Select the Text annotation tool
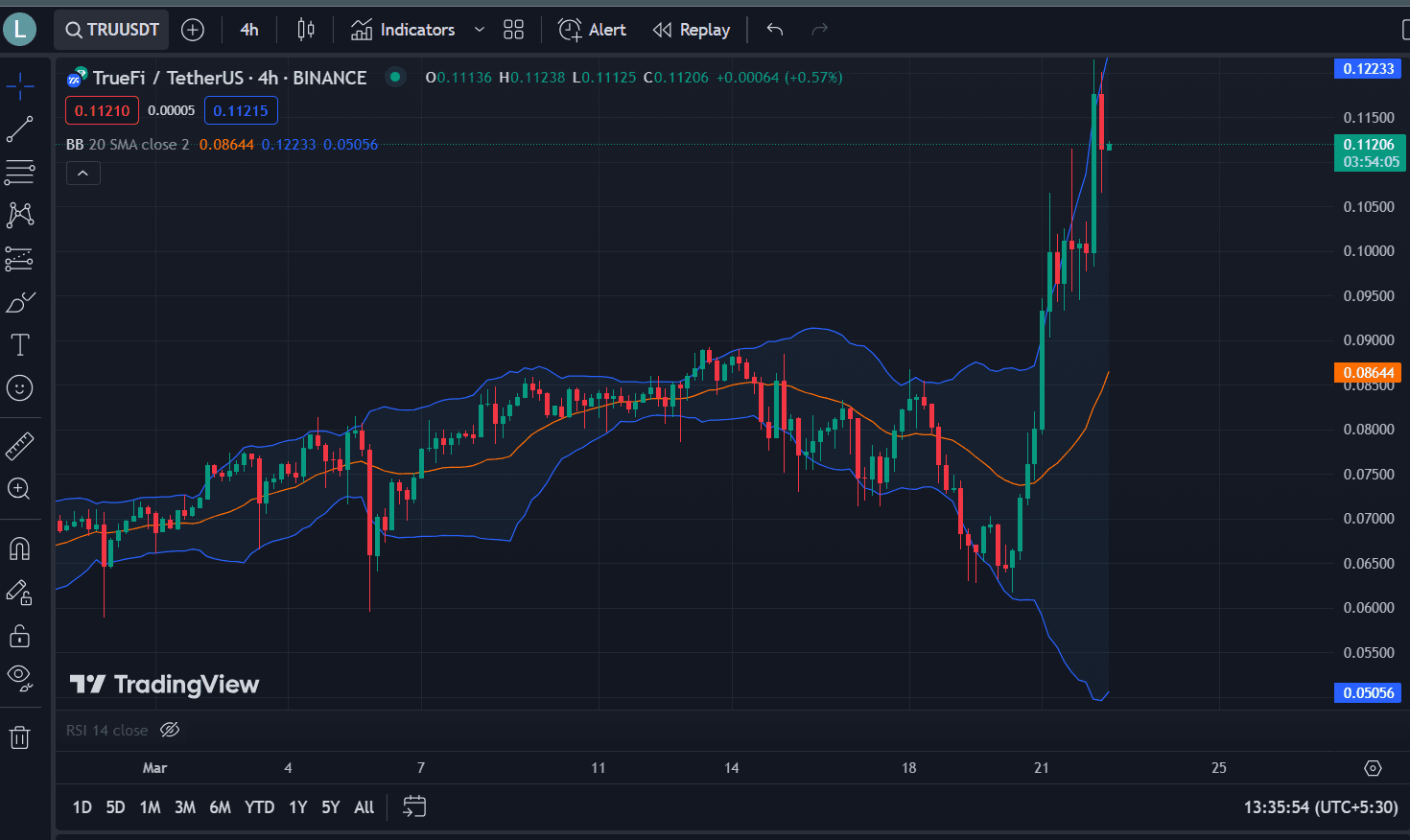Image resolution: width=1410 pixels, height=840 pixels. tap(20, 345)
